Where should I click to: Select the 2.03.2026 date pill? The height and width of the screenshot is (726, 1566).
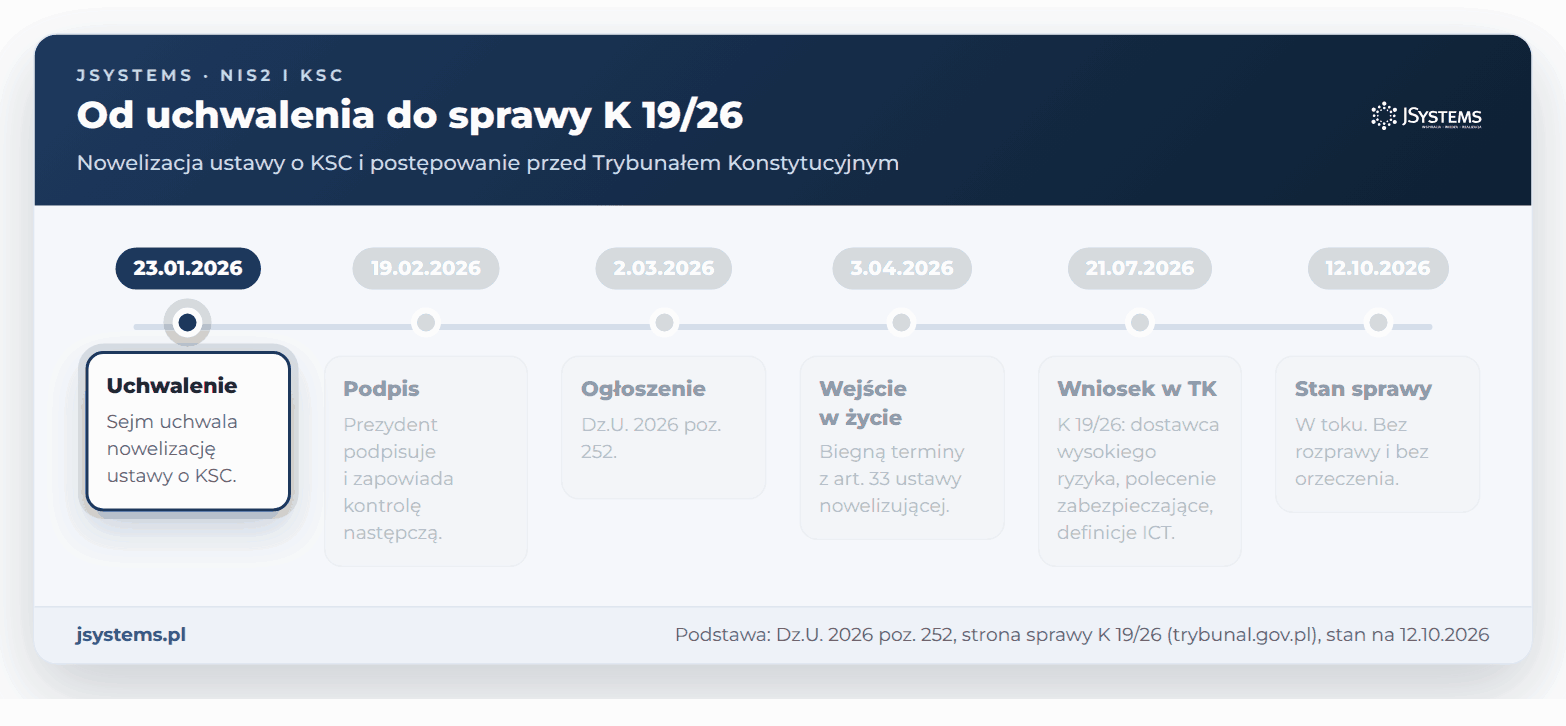[x=664, y=268]
